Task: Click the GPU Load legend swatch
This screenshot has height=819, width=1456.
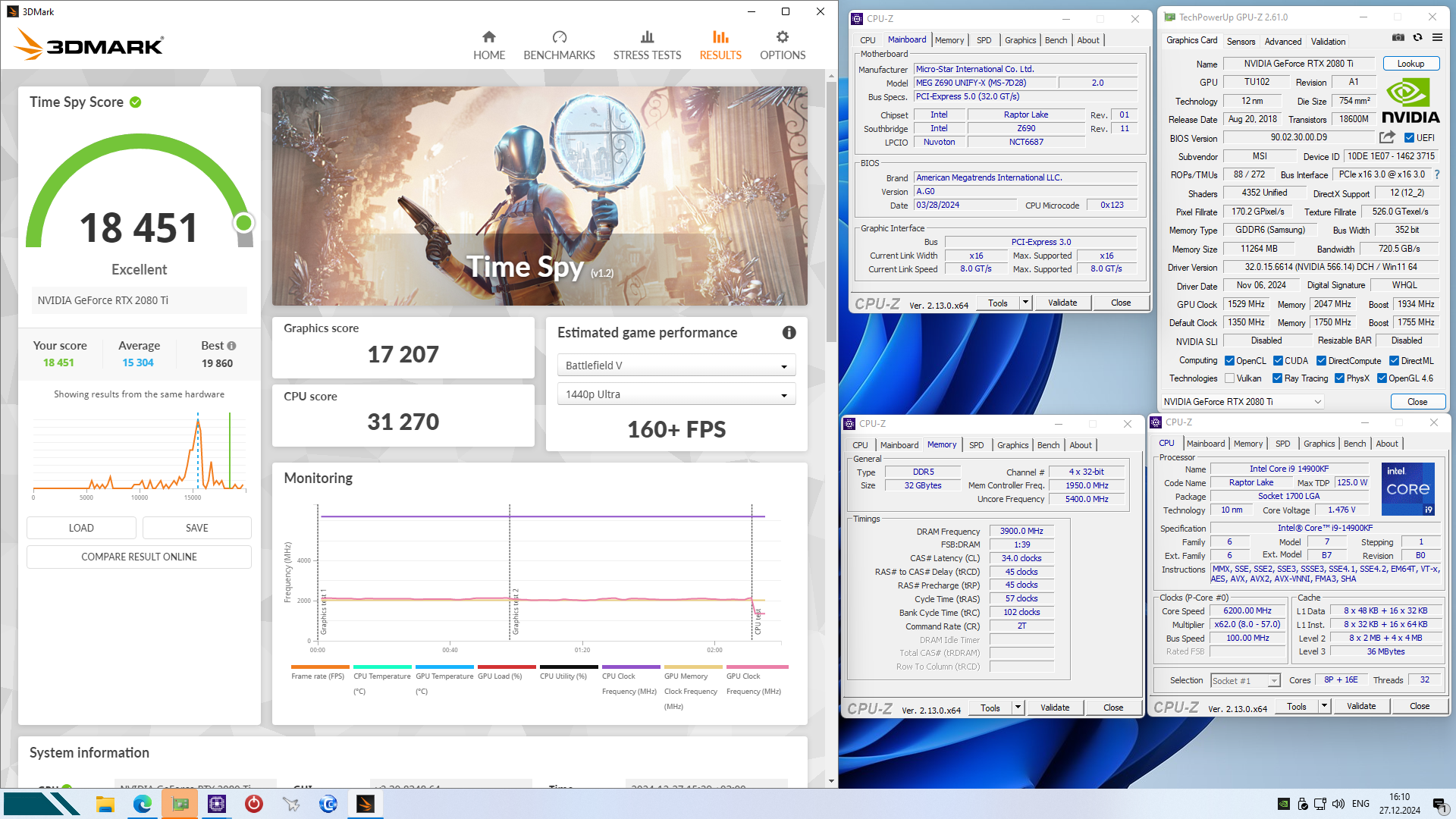Action: pos(507,667)
